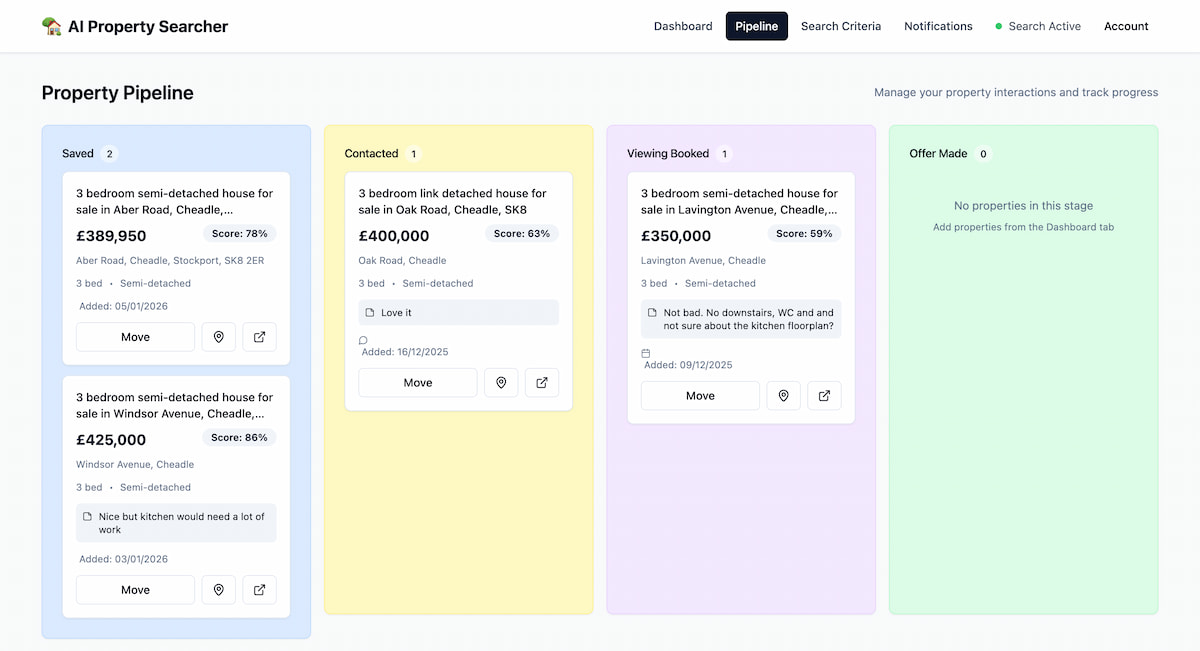Viewport: 1200px width, 651px height.
Task: Open the Account menu
Action: coord(1126,26)
